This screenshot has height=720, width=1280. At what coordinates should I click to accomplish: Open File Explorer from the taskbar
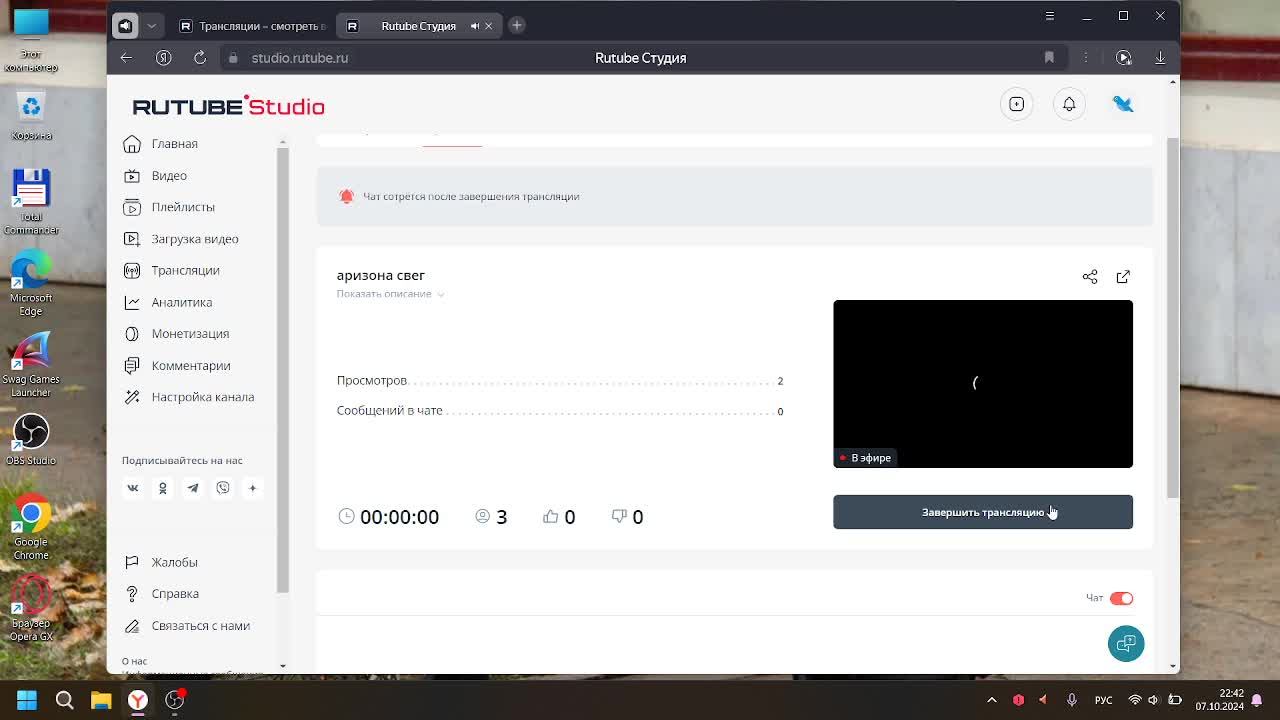click(101, 700)
